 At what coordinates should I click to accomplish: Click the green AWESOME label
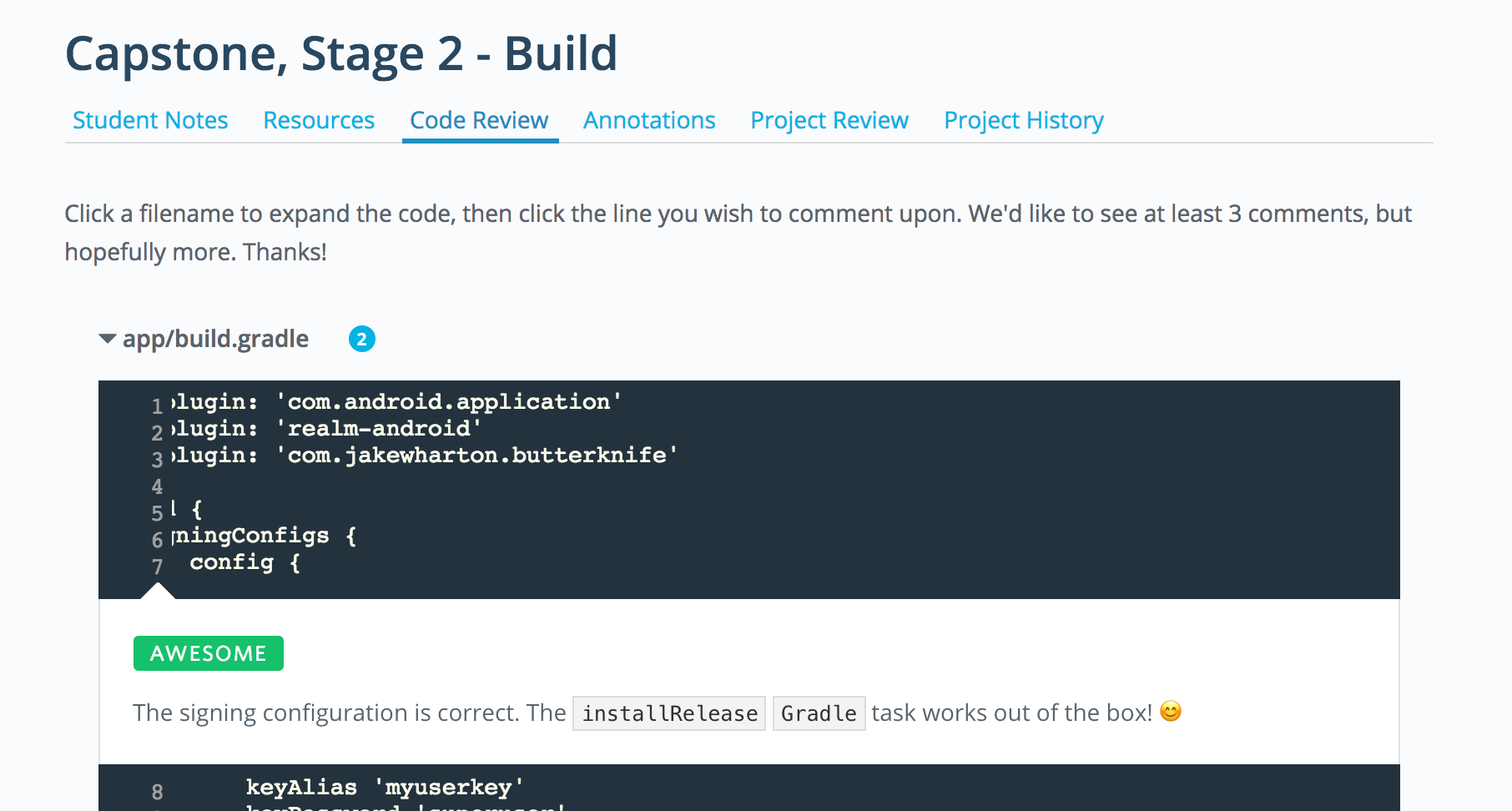click(x=208, y=653)
